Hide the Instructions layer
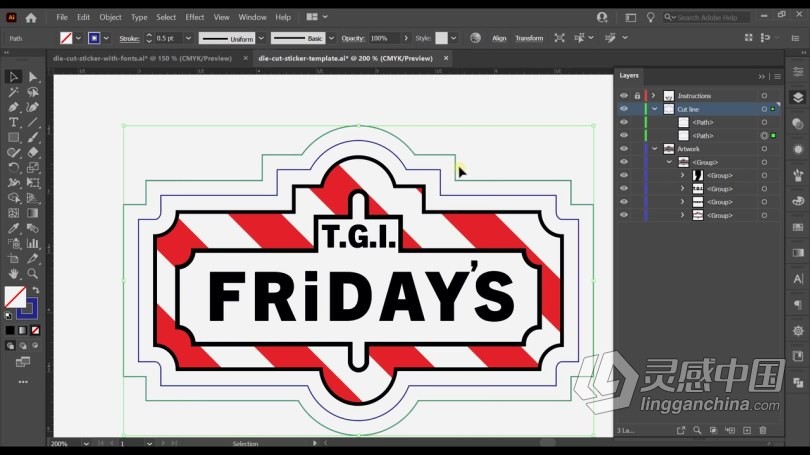This screenshot has width=810, height=455. click(624, 96)
